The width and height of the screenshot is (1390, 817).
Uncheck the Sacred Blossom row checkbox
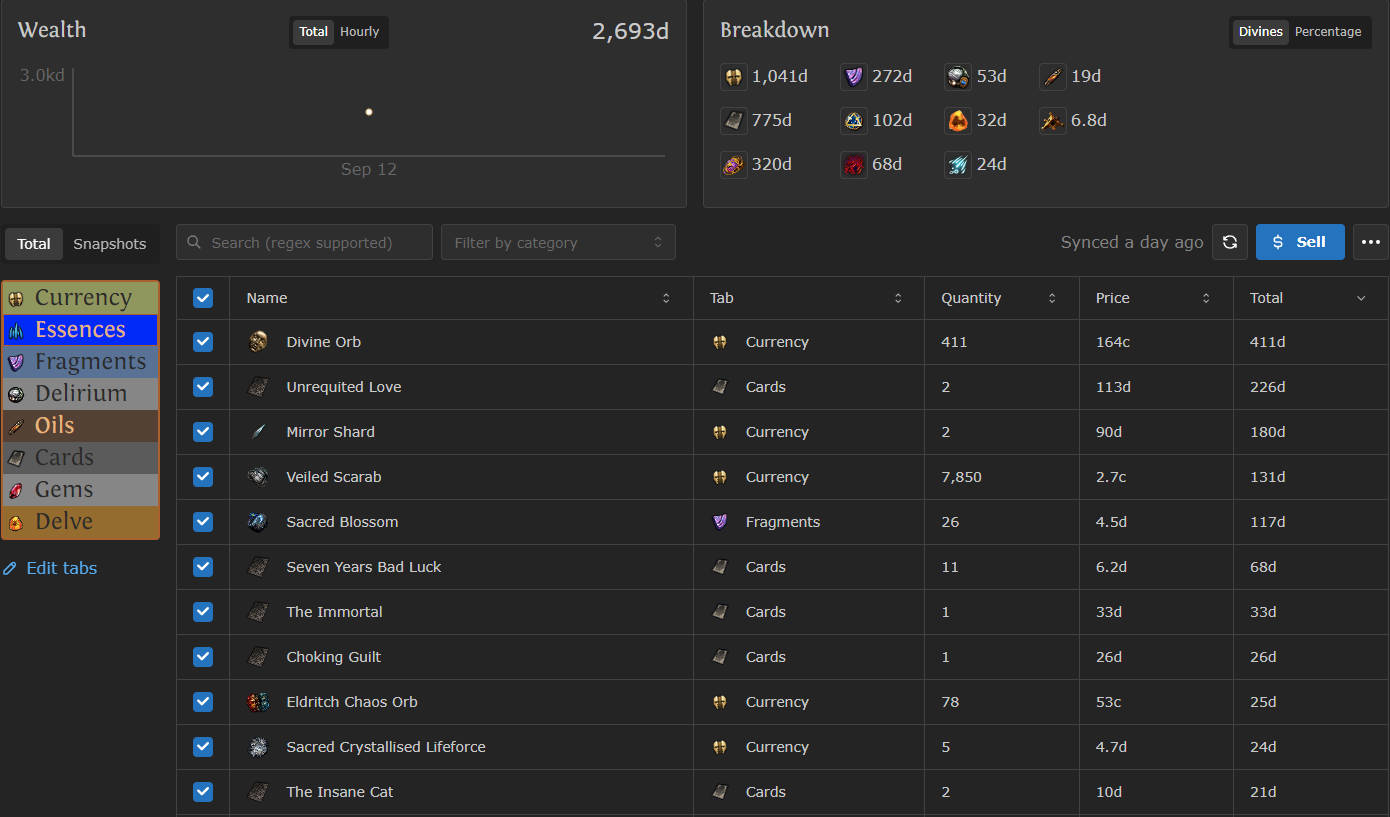[203, 522]
